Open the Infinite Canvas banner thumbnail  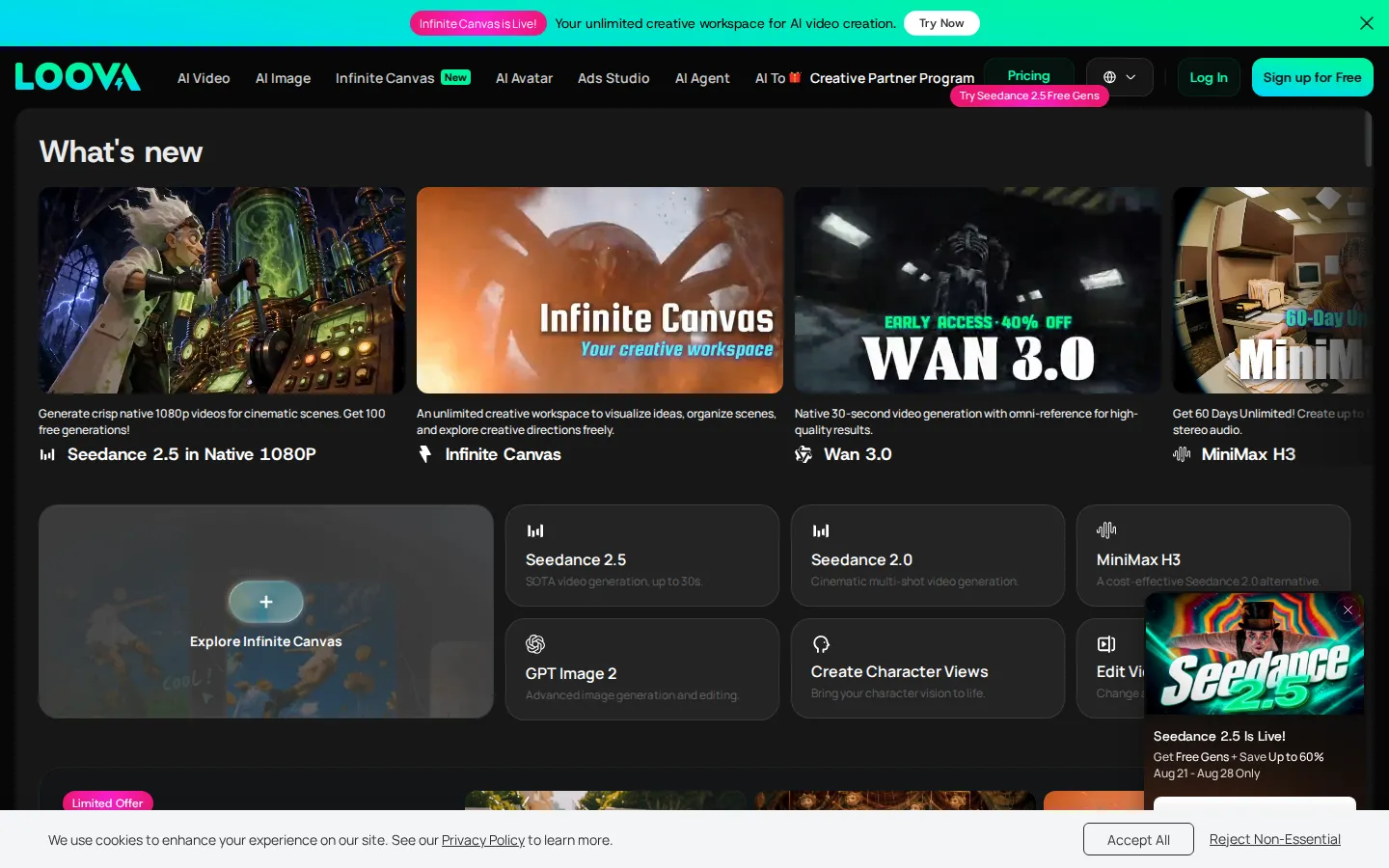pyautogui.click(x=600, y=290)
